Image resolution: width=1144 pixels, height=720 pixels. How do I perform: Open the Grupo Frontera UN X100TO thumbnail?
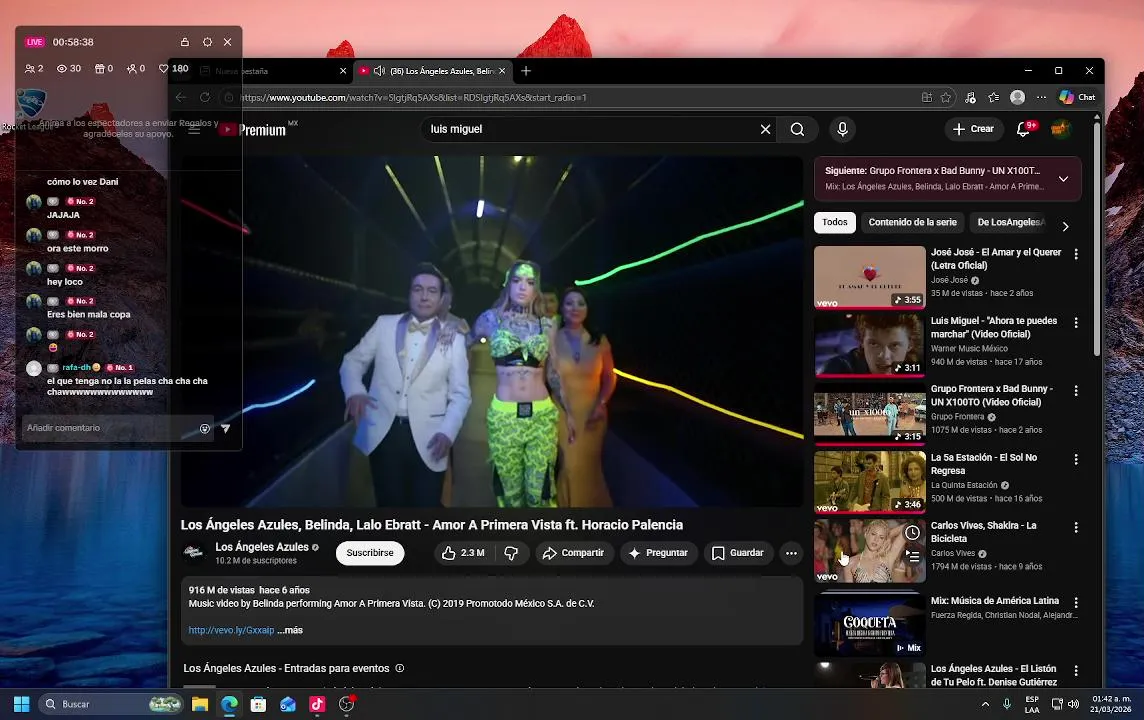(x=870, y=414)
